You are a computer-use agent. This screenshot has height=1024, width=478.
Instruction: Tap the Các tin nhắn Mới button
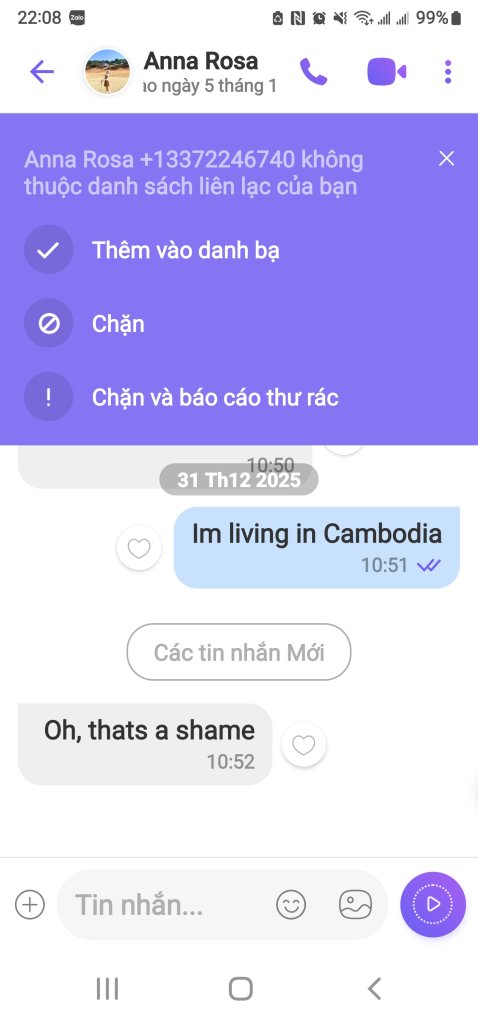[x=239, y=652]
